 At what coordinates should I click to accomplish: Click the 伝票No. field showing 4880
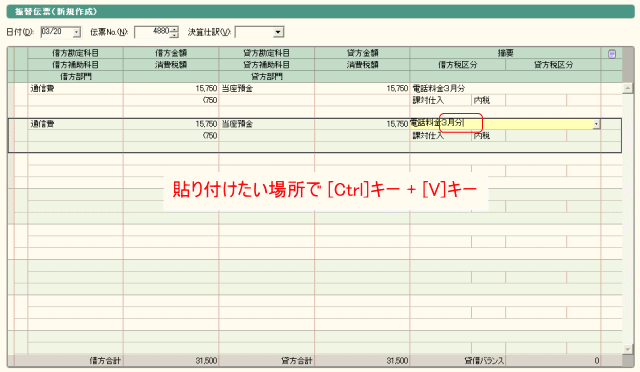click(153, 32)
